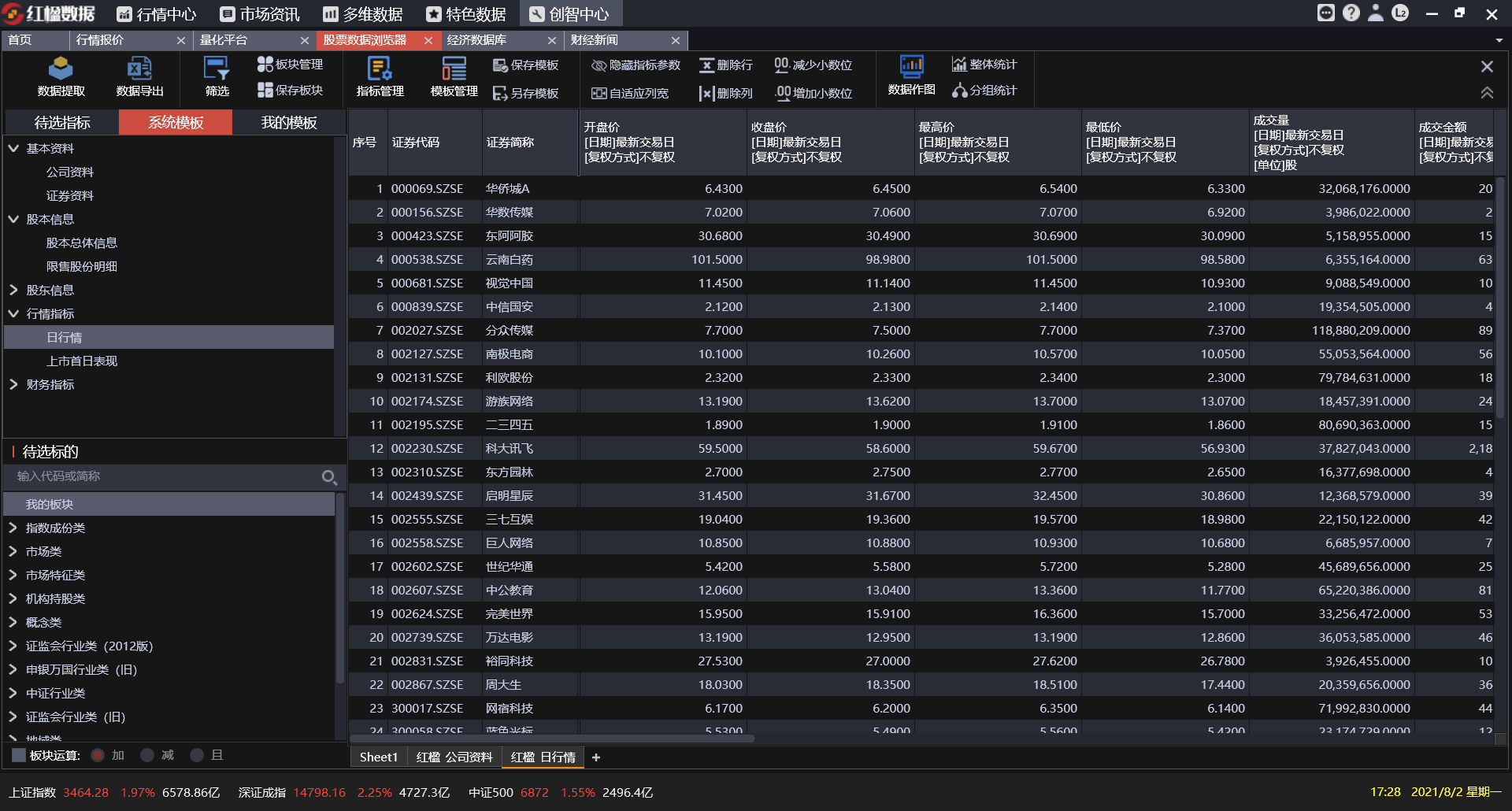Open the 红楹 公司资料 sheet tab
Screen dimensions: 1512x811
(x=454, y=757)
